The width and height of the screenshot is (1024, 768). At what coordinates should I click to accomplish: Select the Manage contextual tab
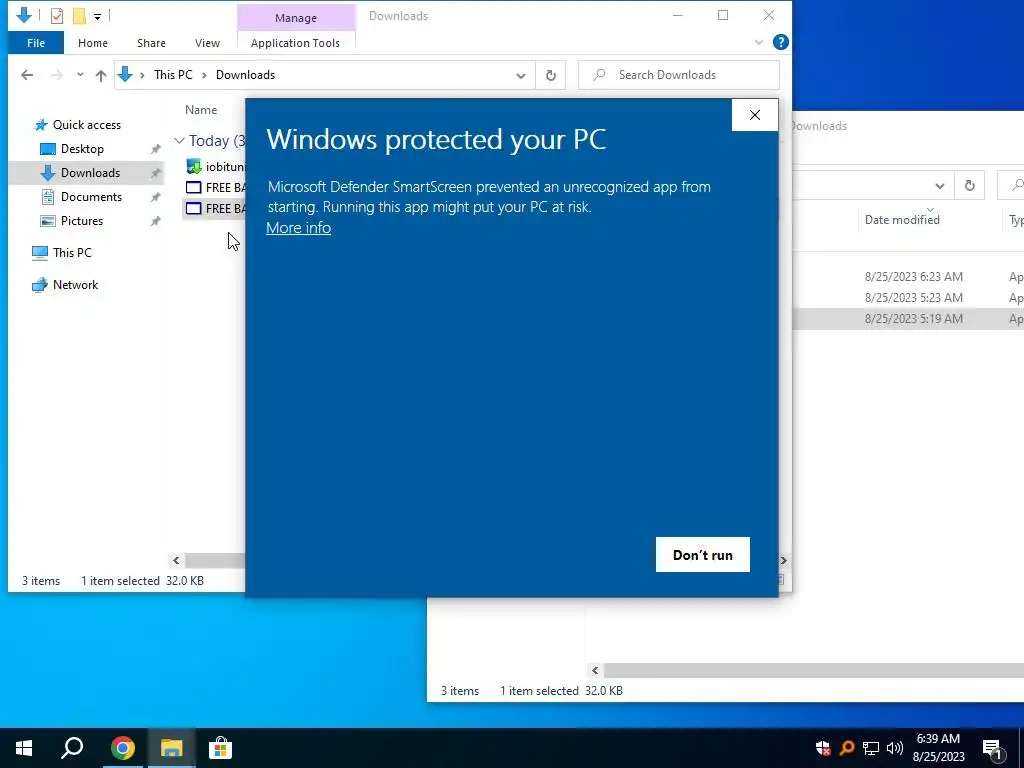pos(296,18)
